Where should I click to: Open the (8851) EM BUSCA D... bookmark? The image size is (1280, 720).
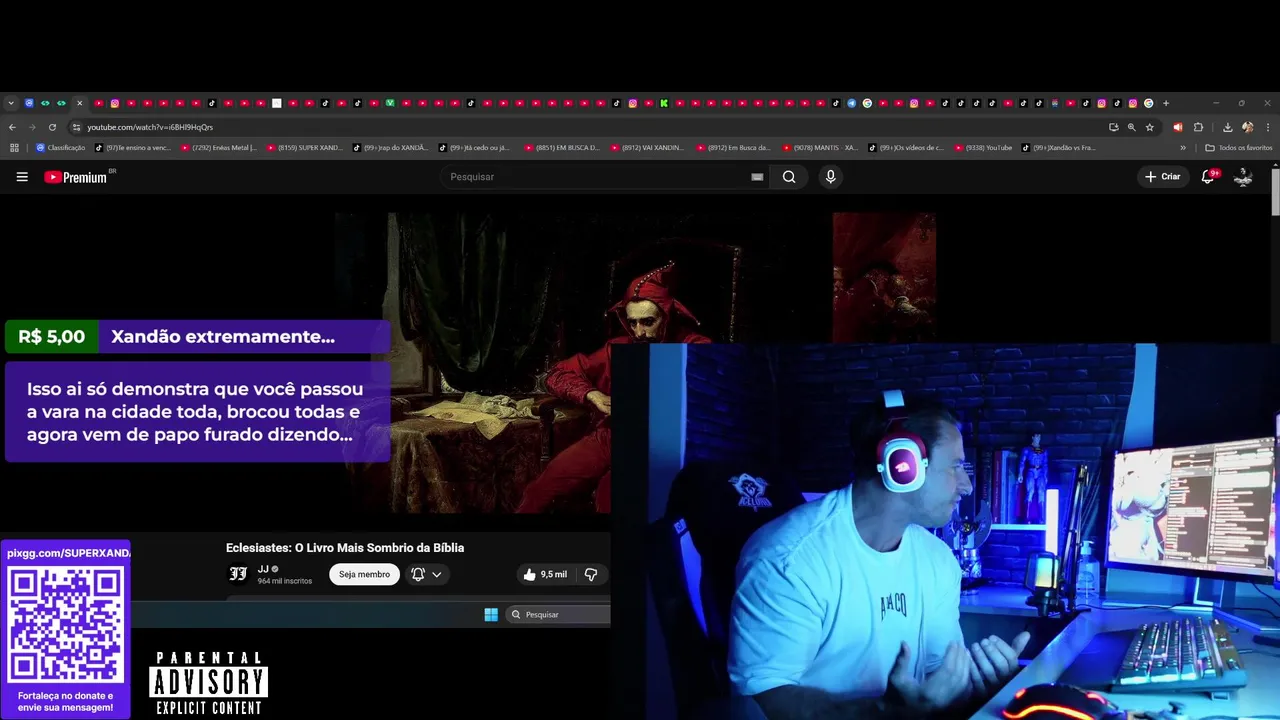[x=563, y=148]
